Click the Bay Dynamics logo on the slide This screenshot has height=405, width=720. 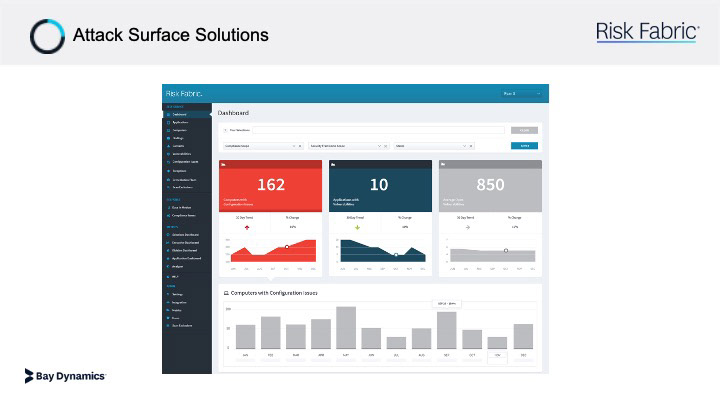(x=65, y=376)
